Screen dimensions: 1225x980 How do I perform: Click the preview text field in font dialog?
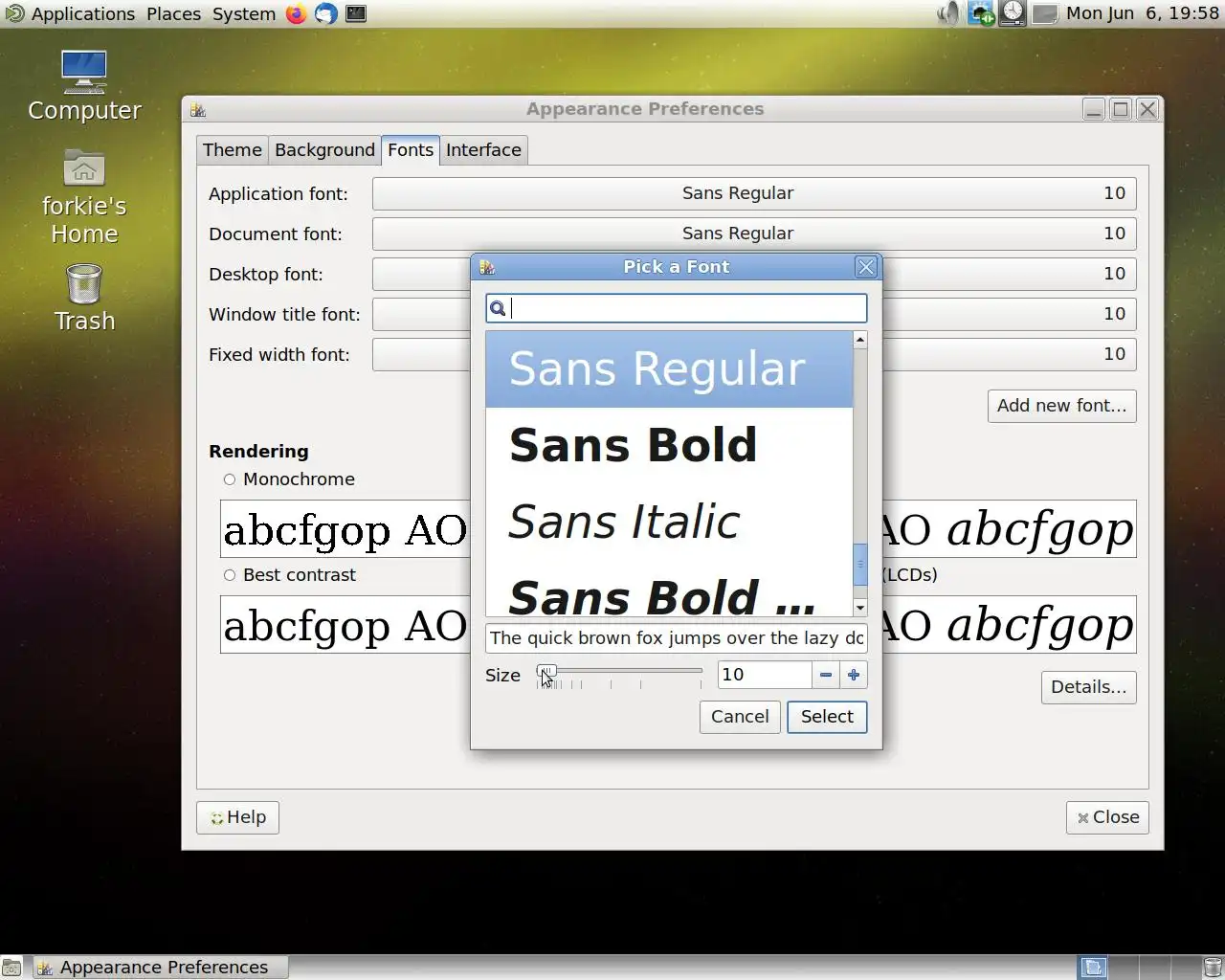[677, 638]
